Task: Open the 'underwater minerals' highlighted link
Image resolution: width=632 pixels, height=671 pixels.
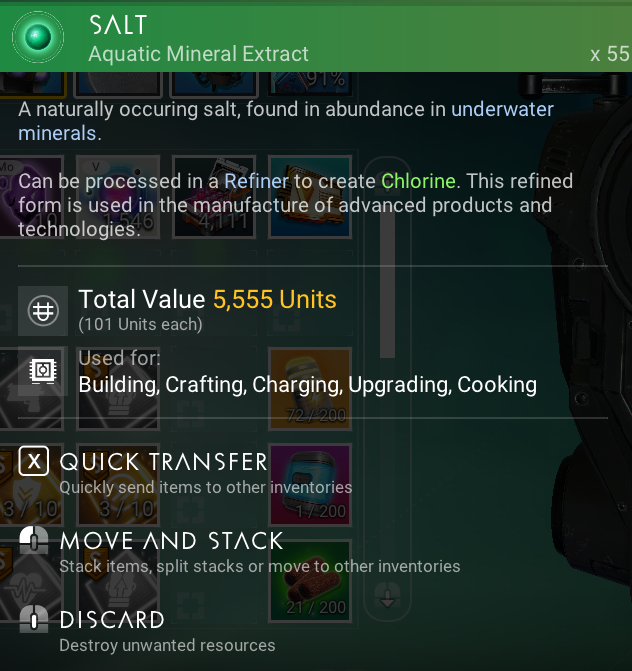Action: tap(286, 121)
